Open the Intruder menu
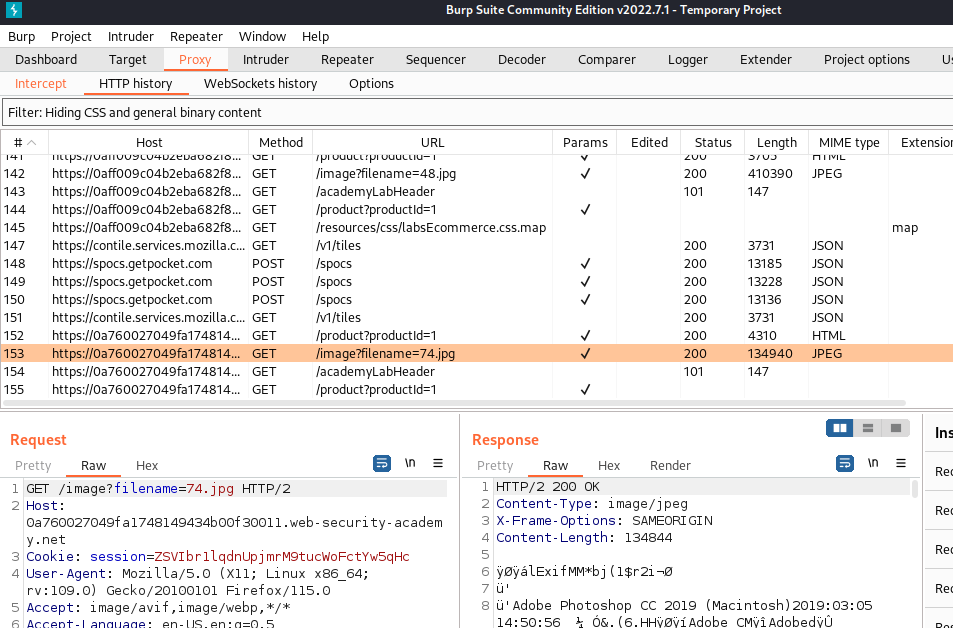 (x=131, y=36)
